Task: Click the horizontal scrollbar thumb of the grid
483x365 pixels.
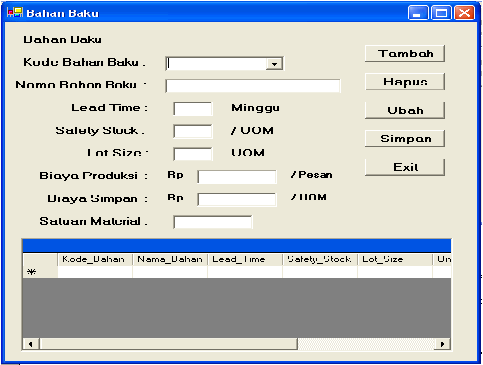Action: (x=168, y=344)
